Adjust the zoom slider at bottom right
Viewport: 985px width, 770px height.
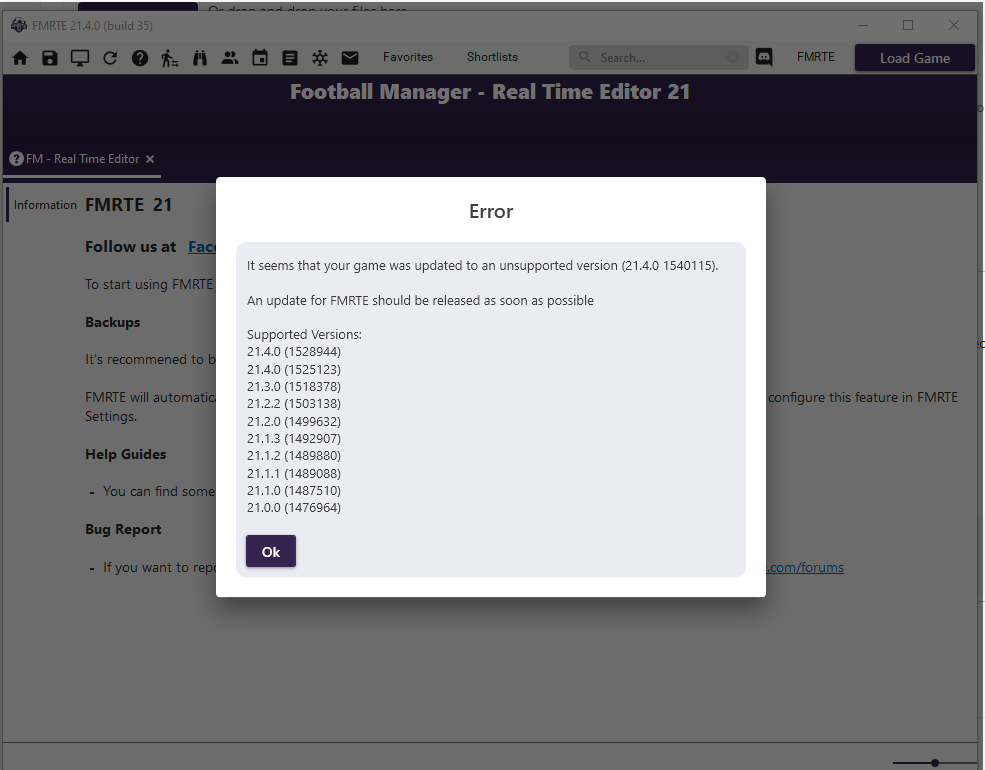pyautogui.click(x=935, y=763)
